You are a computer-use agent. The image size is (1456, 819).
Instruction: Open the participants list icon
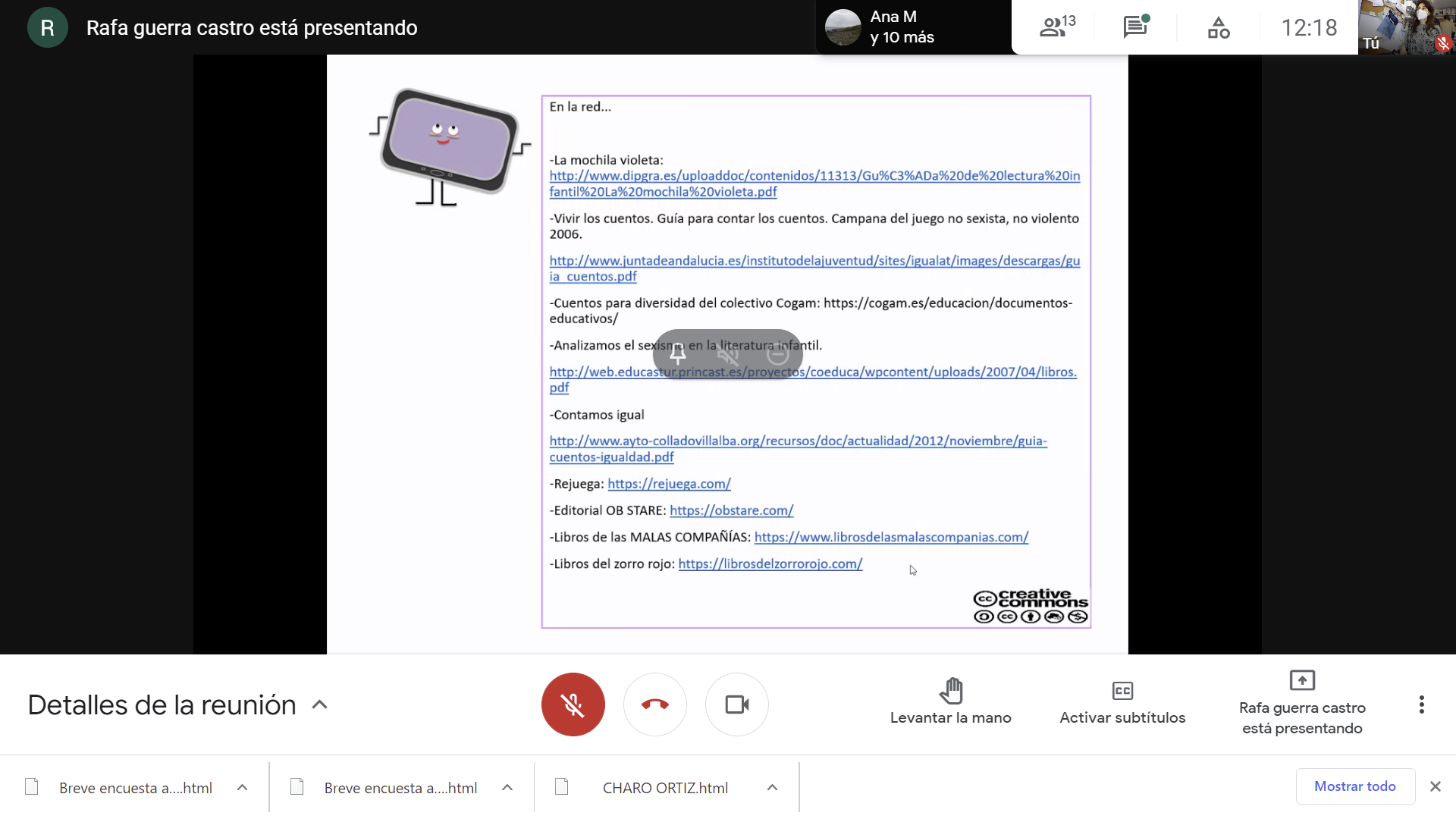(x=1057, y=27)
